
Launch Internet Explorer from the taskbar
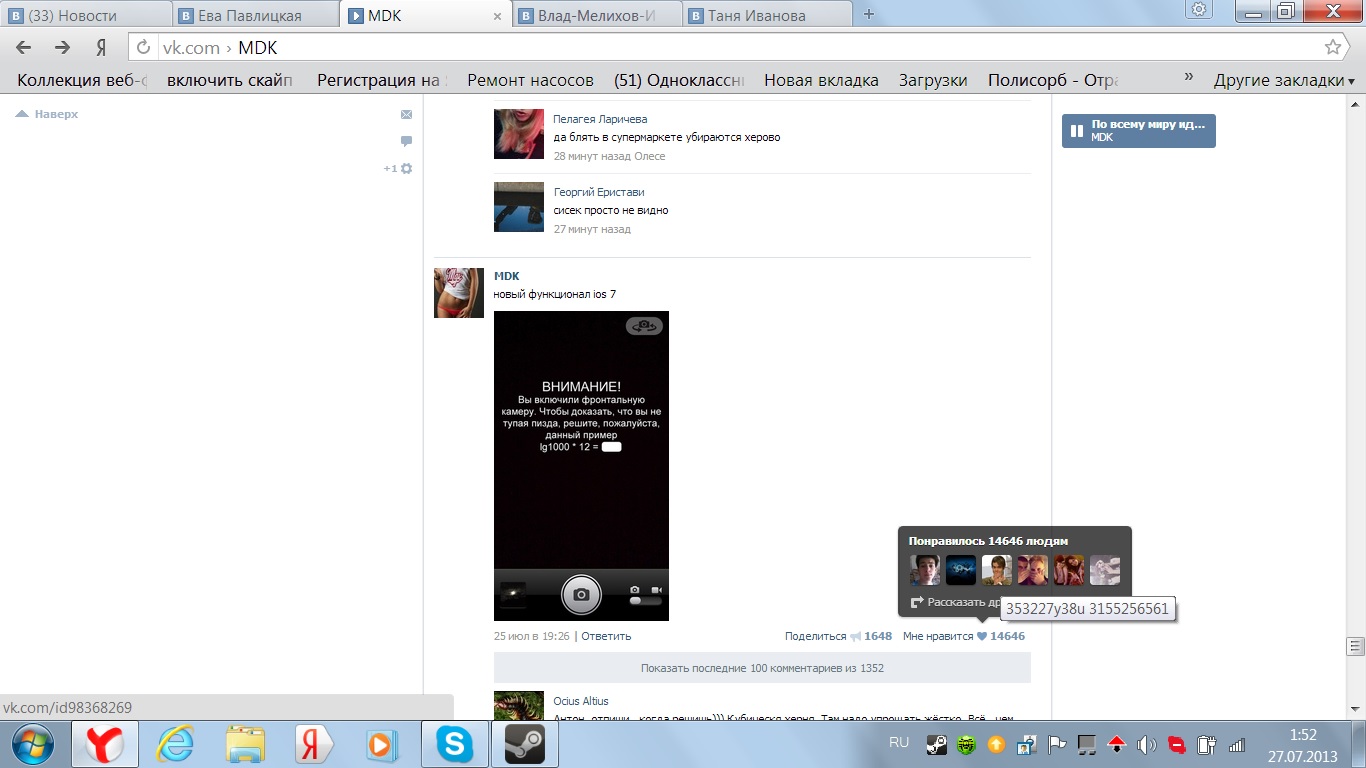pos(176,744)
